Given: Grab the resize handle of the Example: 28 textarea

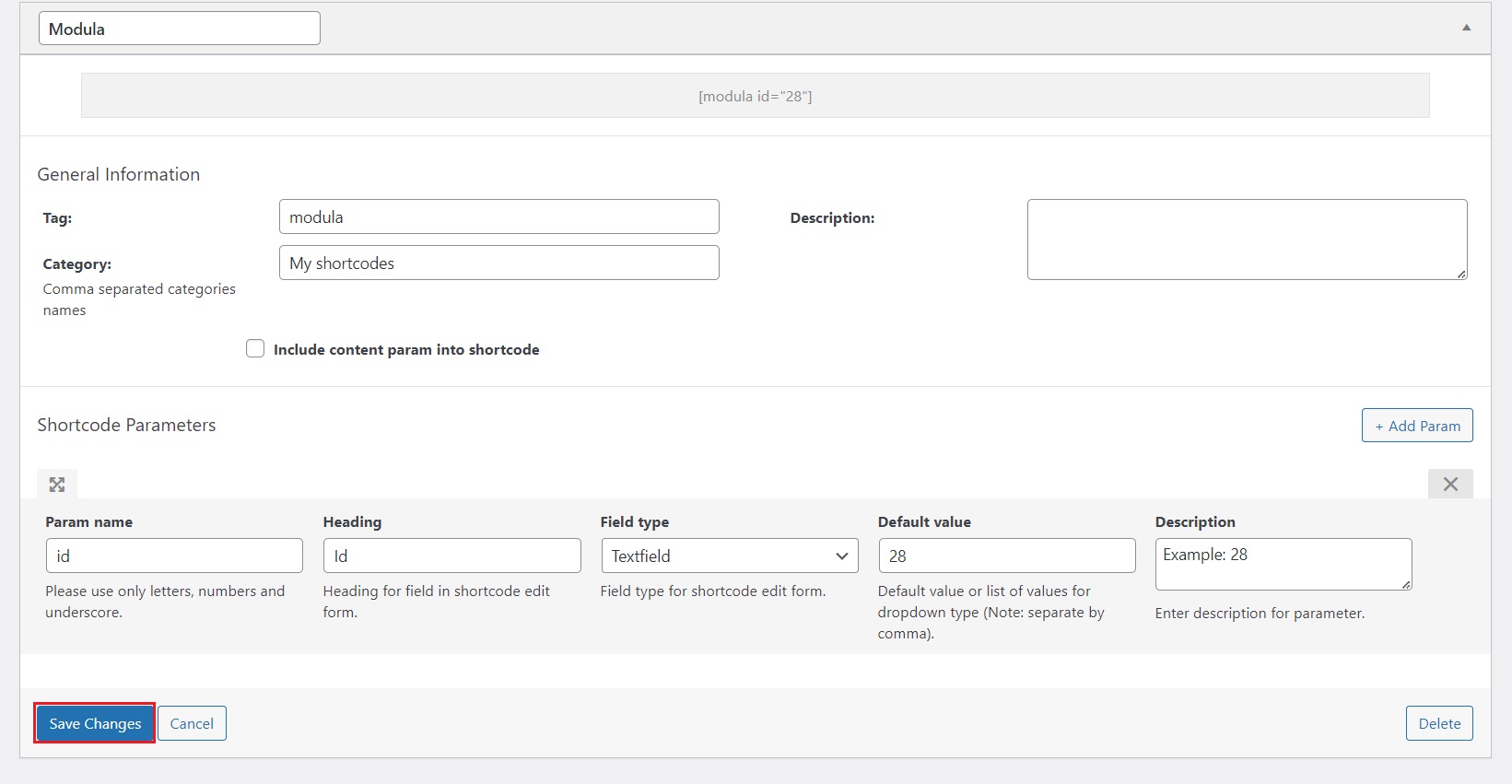Looking at the screenshot, I should (x=1406, y=585).
